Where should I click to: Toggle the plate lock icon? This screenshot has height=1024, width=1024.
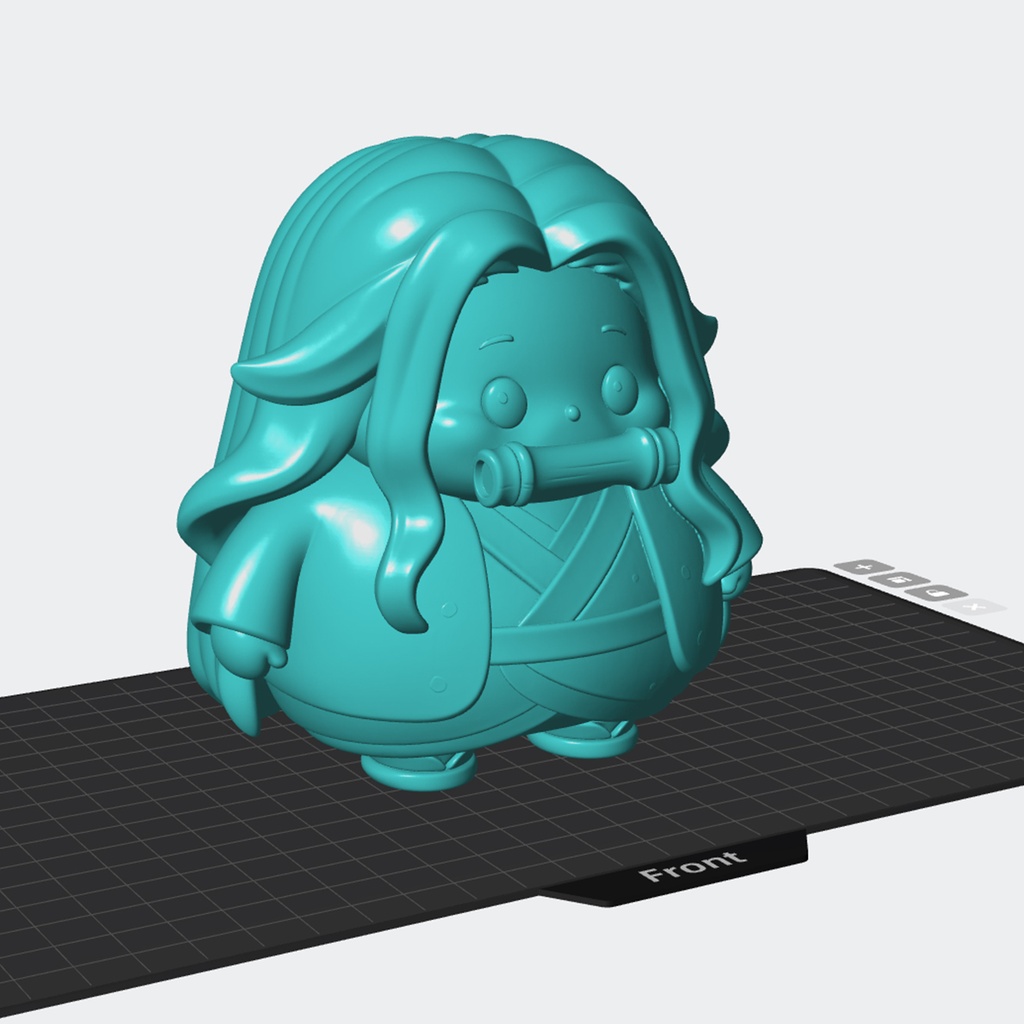938,593
